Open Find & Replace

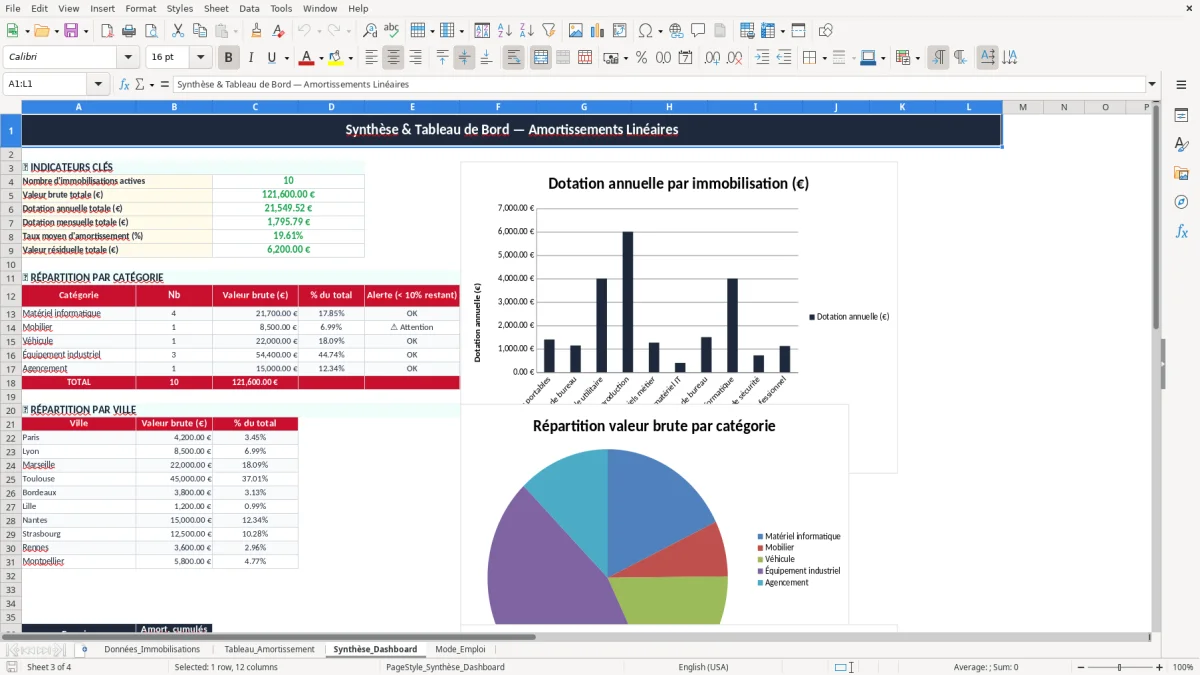pos(370,31)
